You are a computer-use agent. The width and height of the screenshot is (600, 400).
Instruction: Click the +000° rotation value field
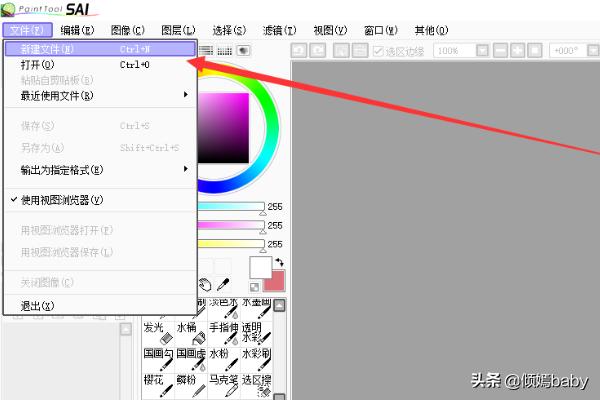tap(568, 51)
